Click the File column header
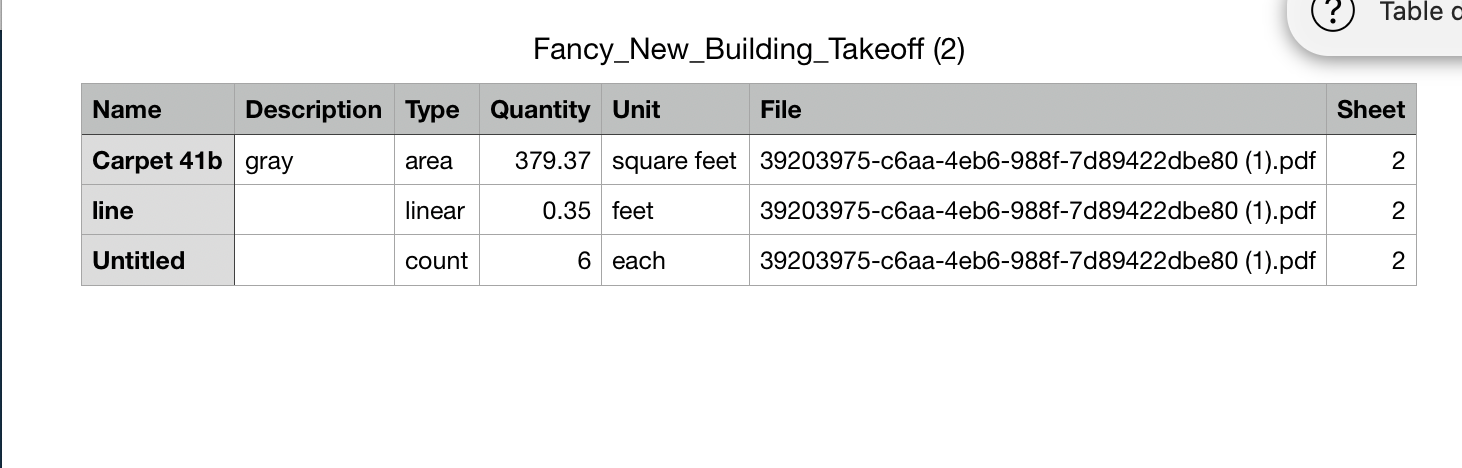Viewport: 1462px width, 468px height. (x=1037, y=109)
